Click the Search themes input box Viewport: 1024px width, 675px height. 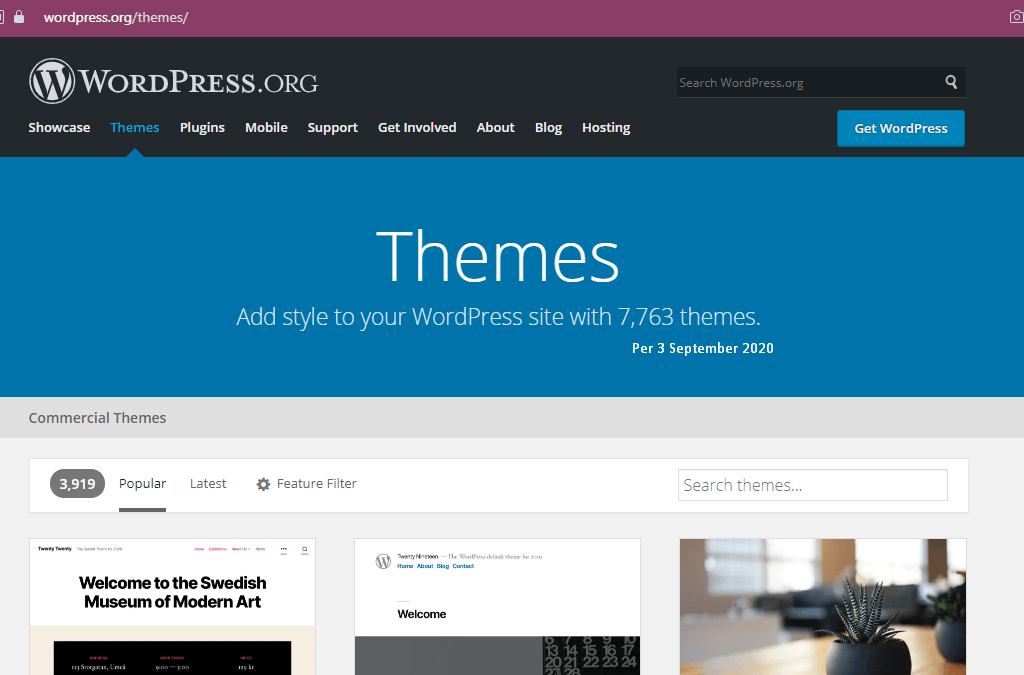coord(812,485)
